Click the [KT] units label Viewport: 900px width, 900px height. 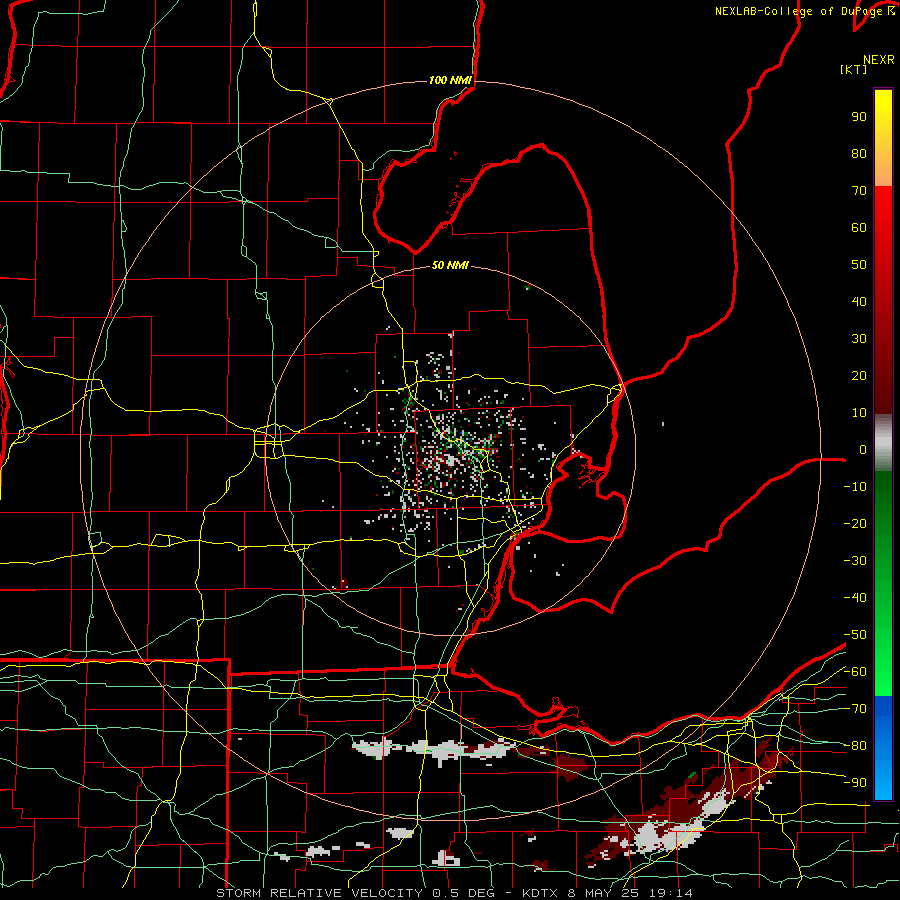[854, 69]
